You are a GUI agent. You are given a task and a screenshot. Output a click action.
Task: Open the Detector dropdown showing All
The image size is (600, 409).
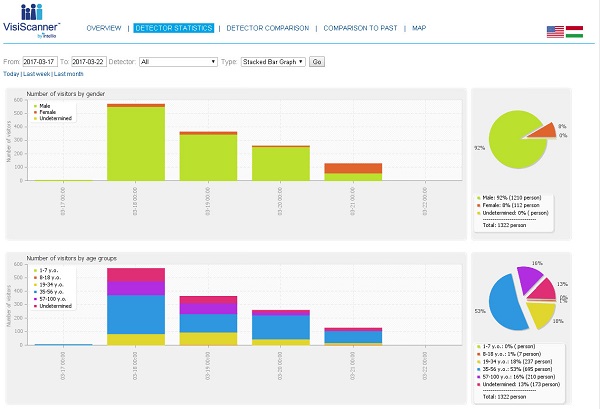[x=178, y=62]
